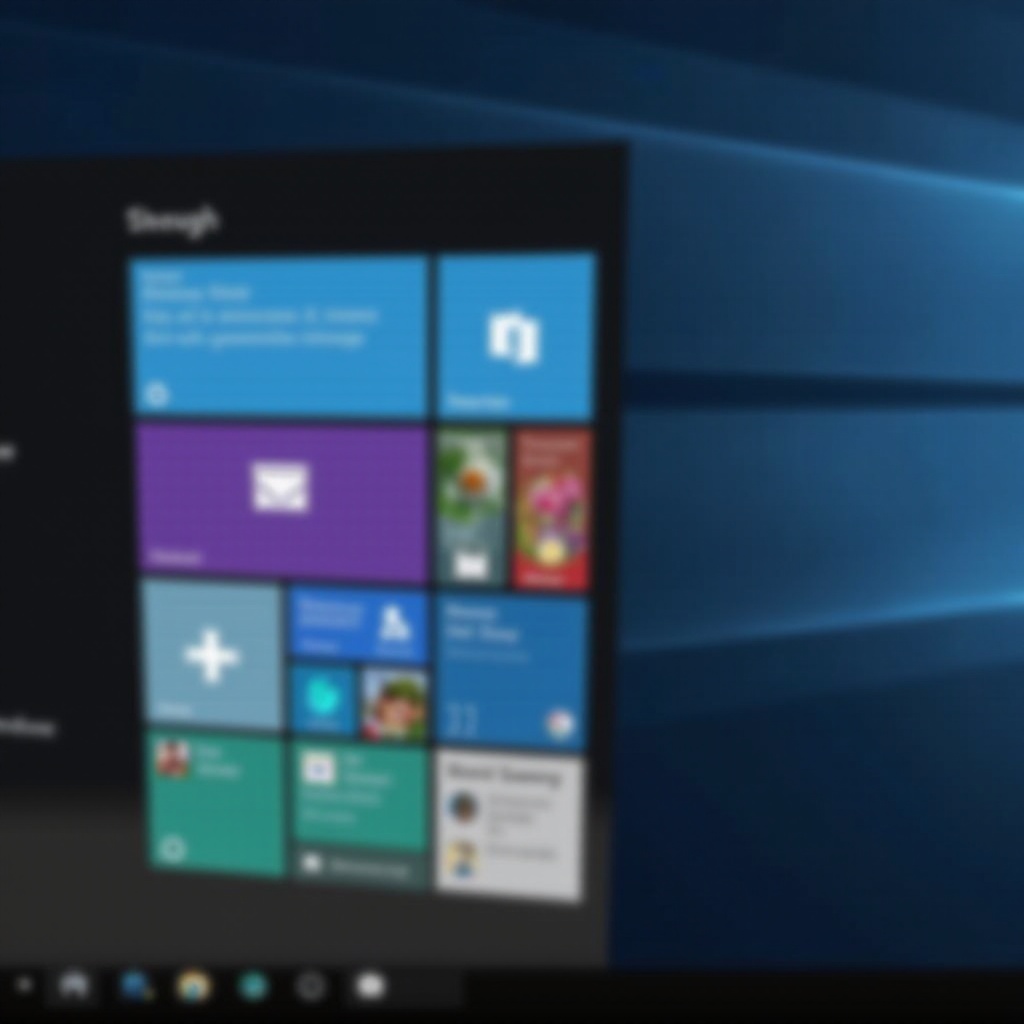Viewport: 1024px width, 1024px height.
Task: Click the blue globe taskbar icon
Action: click(x=137, y=986)
